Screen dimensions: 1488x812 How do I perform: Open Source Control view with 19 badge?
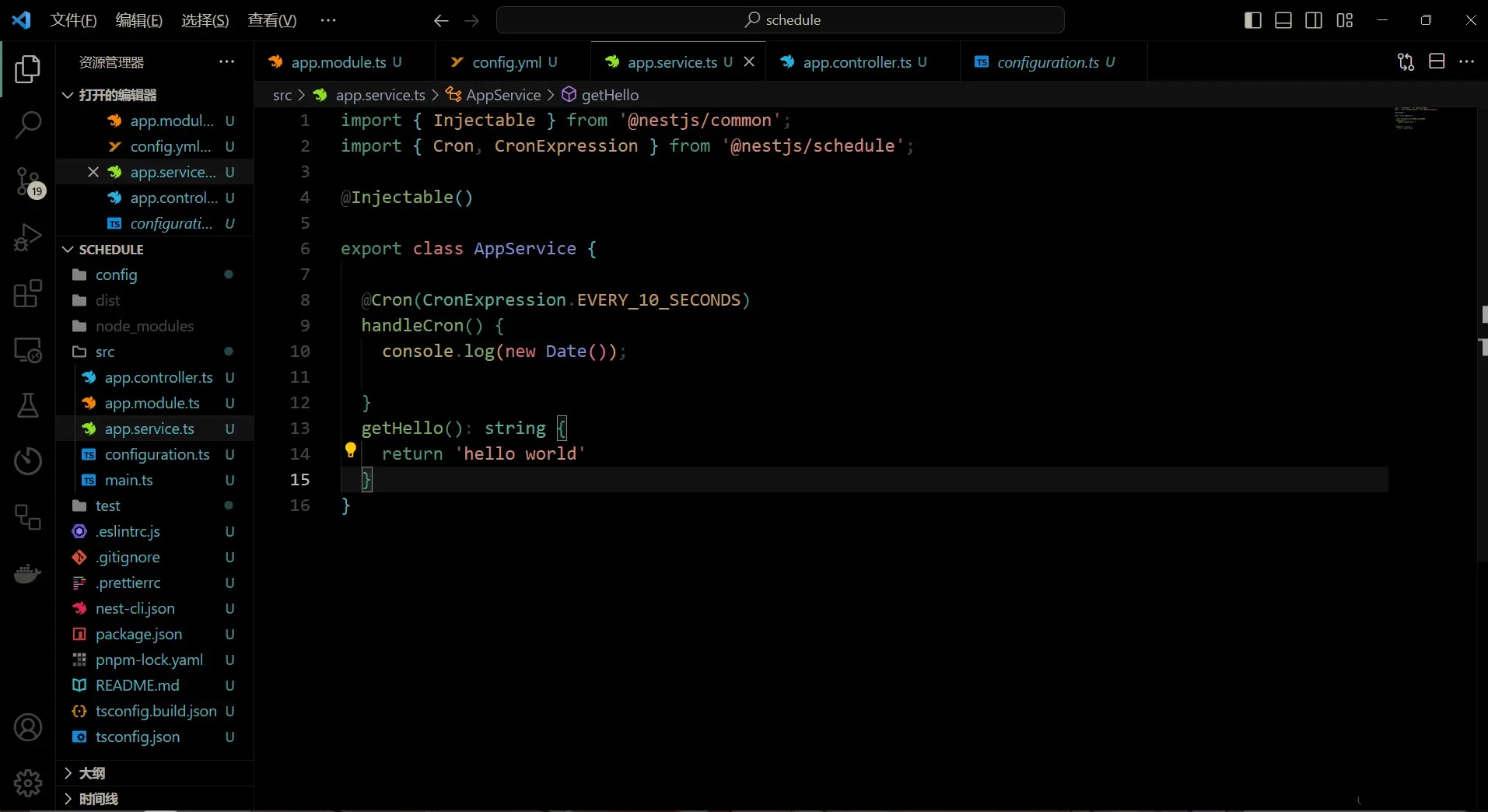[x=28, y=182]
